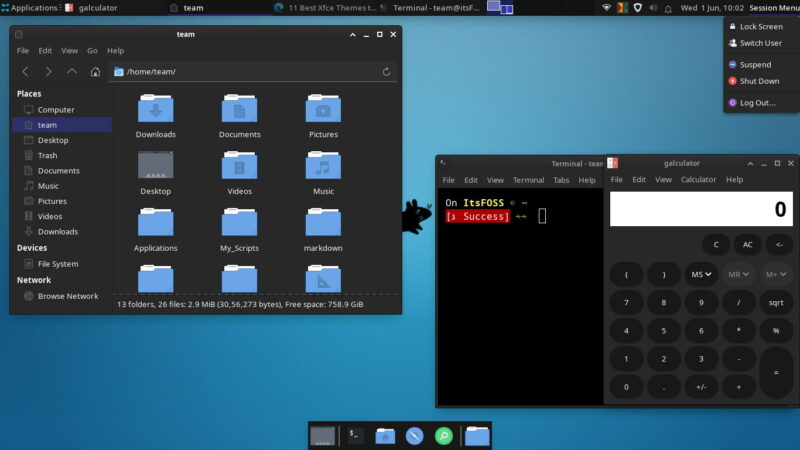Click the Terminal prompt area after Success
Viewport: 800px width, 450px height.
[x=542, y=216]
